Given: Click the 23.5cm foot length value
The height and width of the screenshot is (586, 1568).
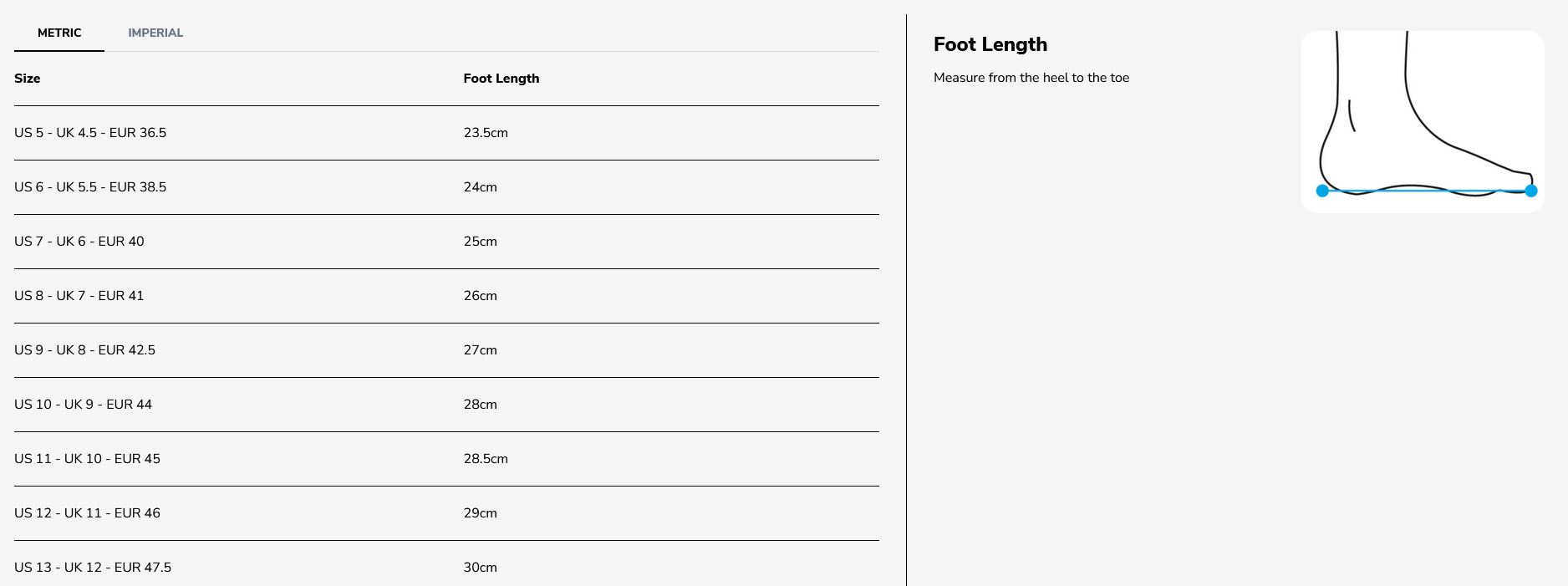Looking at the screenshot, I should (x=486, y=133).
